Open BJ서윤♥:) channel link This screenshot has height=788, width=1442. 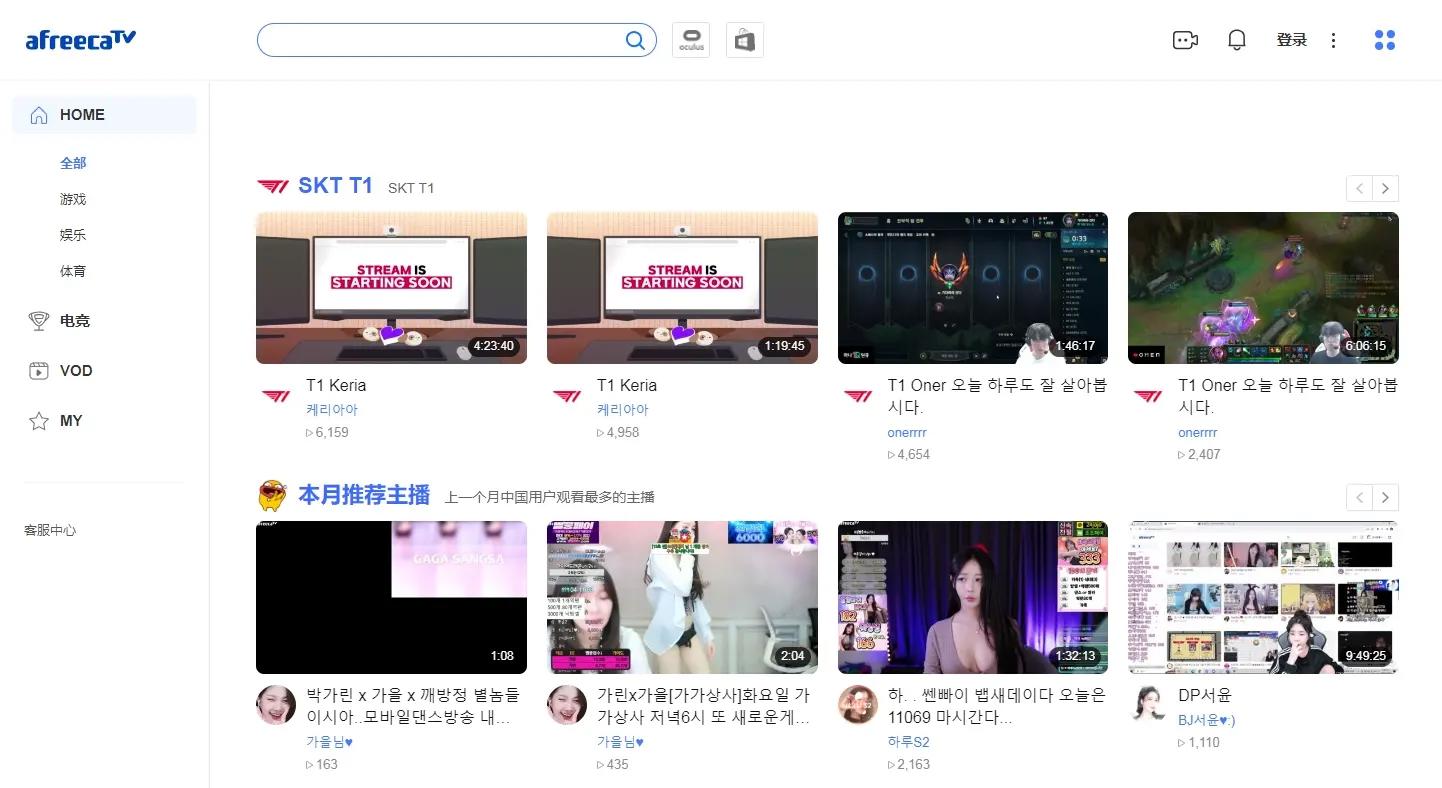pos(1207,720)
